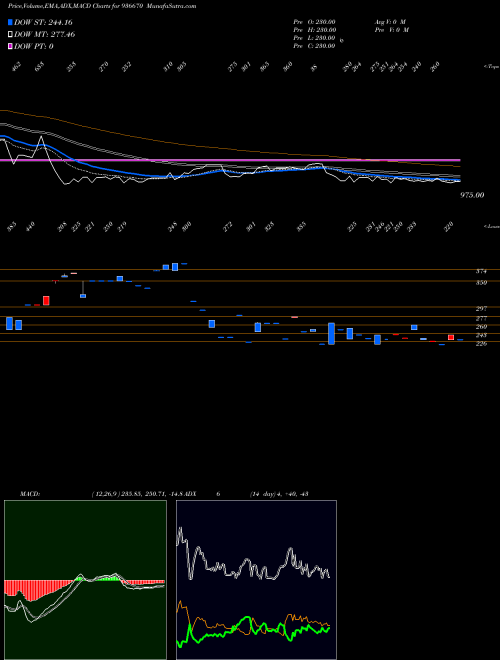The height and width of the screenshot is (660, 500).
Task: Click the 'Pre V: 0 M' volume text
Action: [391, 30]
